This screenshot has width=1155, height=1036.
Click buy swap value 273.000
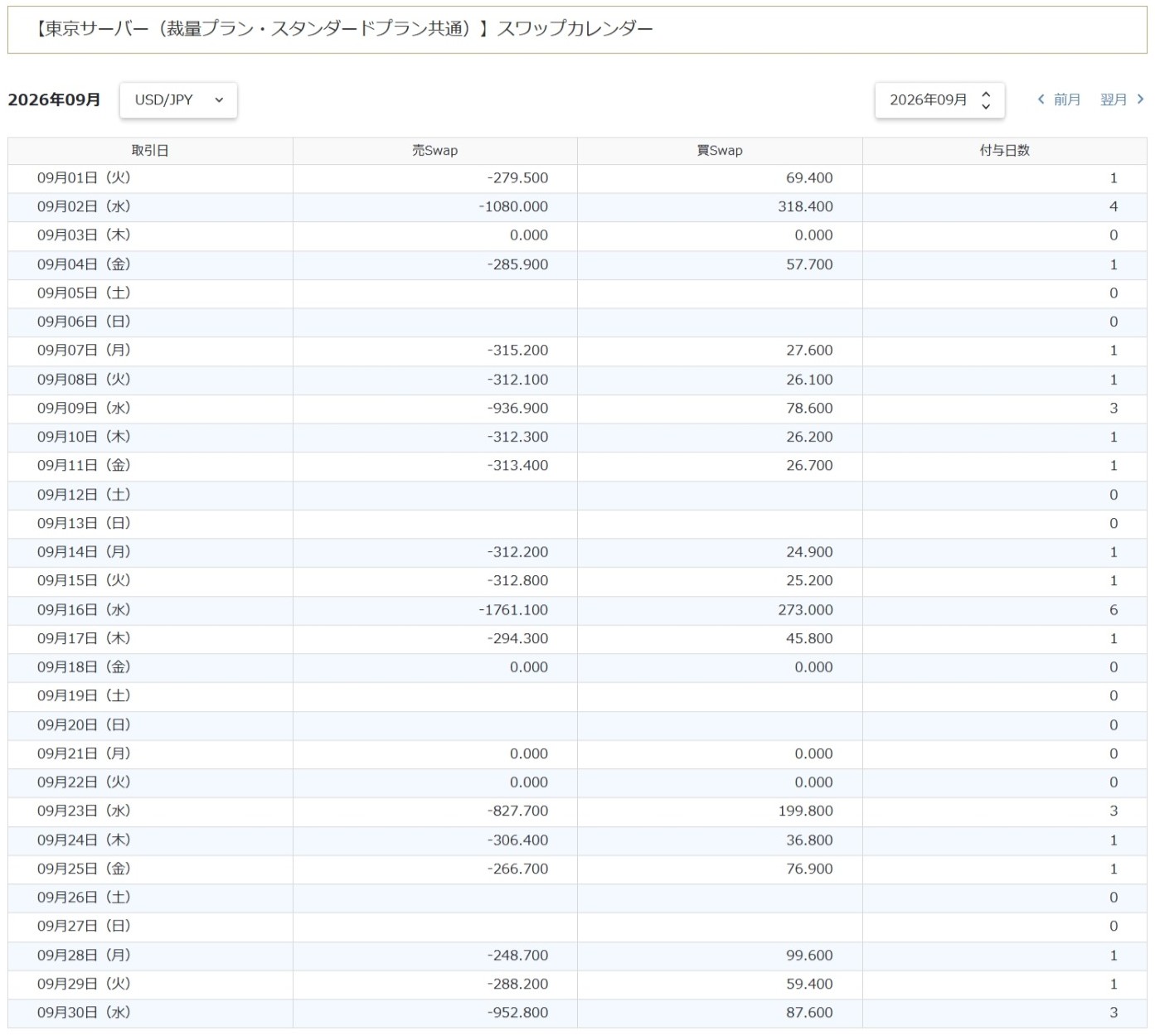pos(805,610)
